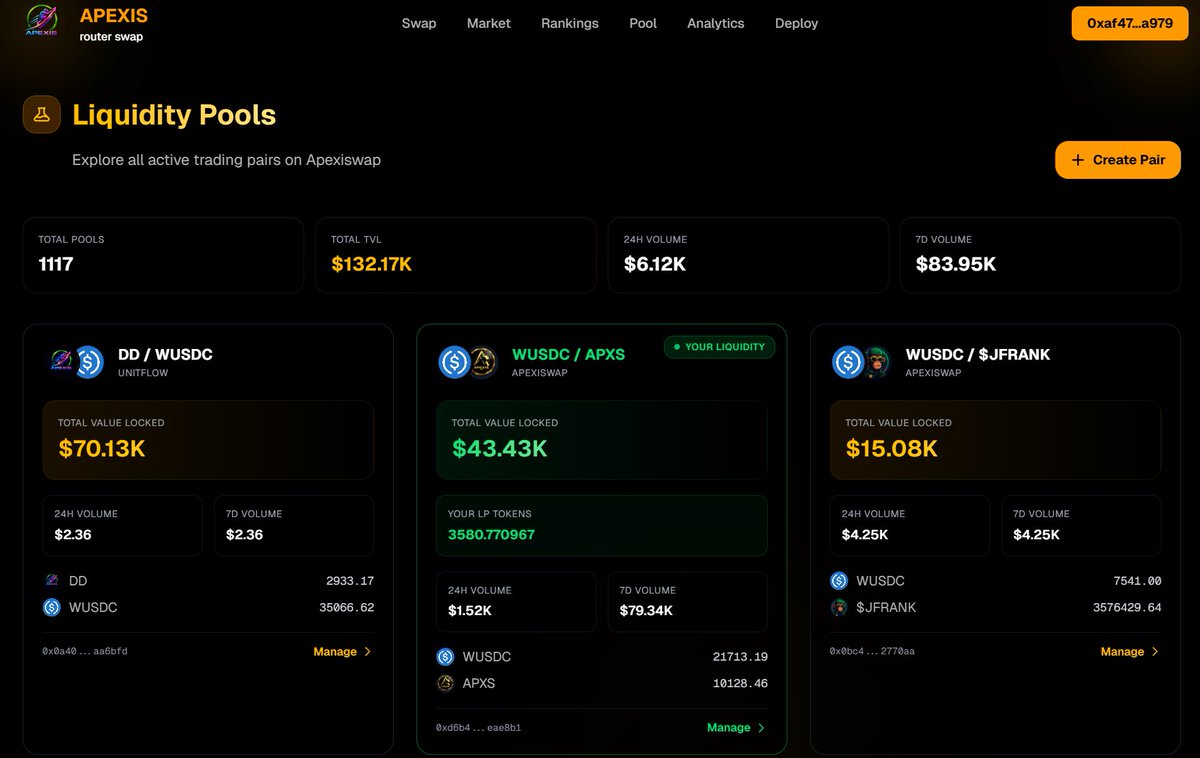Click the DD token icon in DD / WUSDC header

pyautogui.click(x=62, y=362)
